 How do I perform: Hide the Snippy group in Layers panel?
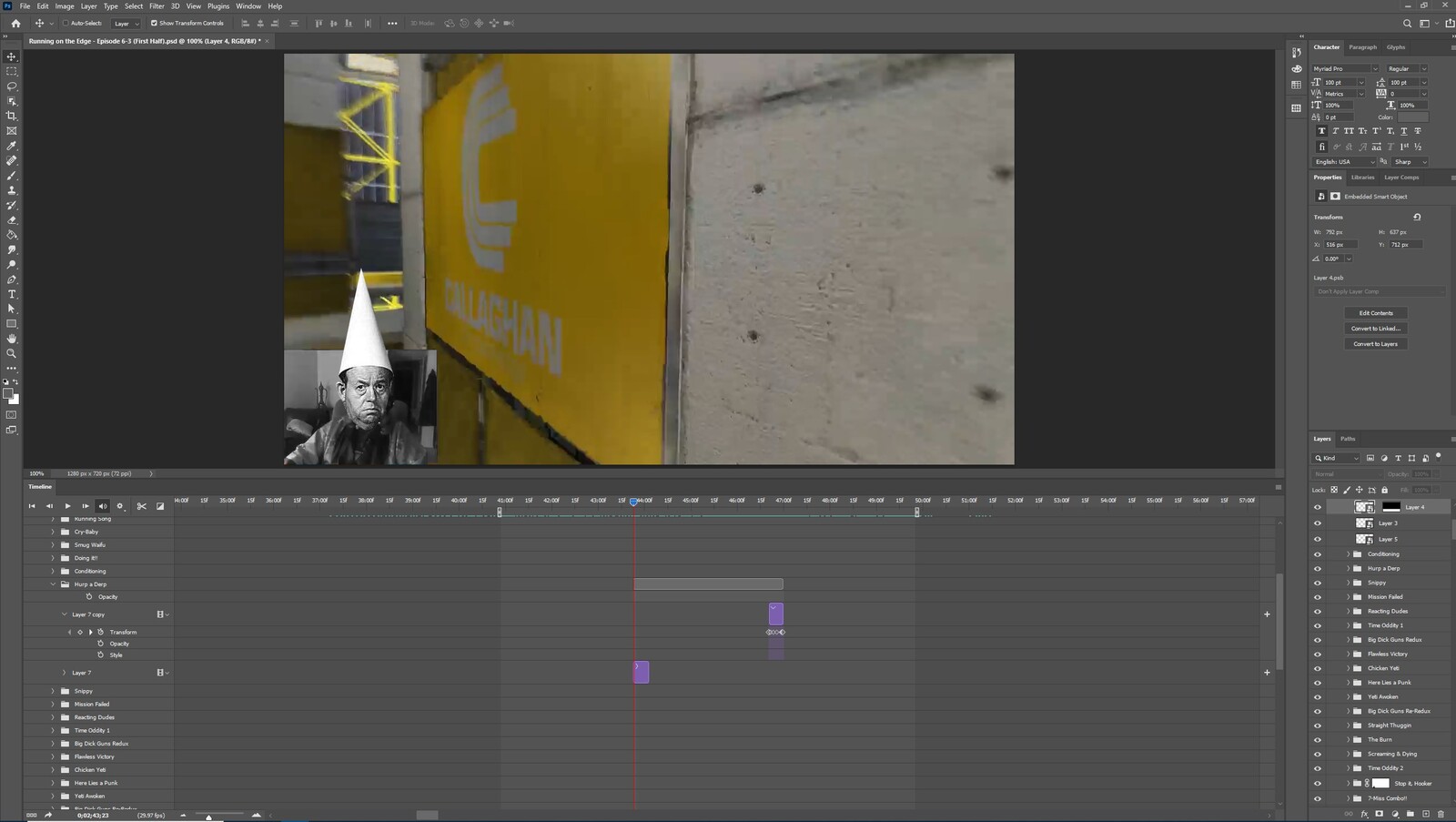[1317, 583]
